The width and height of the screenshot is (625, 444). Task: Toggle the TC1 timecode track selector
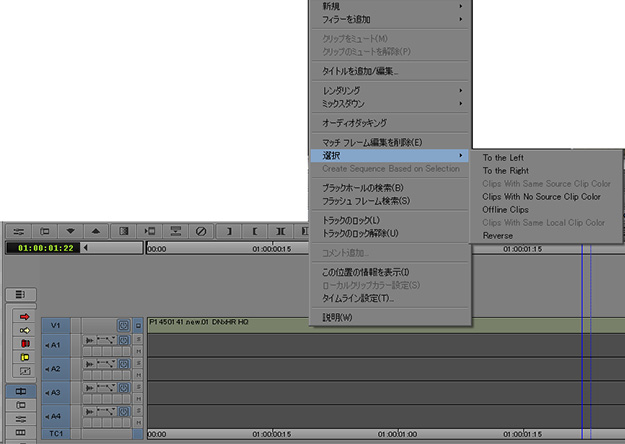pyautogui.click(x=56, y=434)
